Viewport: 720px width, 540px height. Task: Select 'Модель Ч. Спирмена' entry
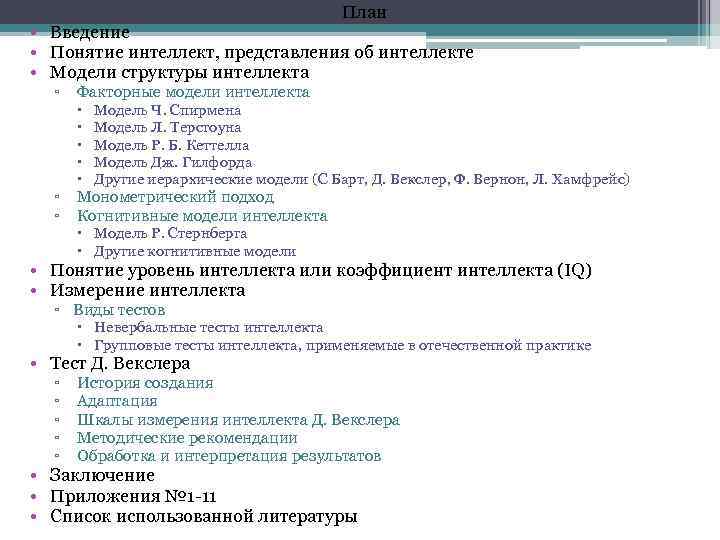(167, 110)
